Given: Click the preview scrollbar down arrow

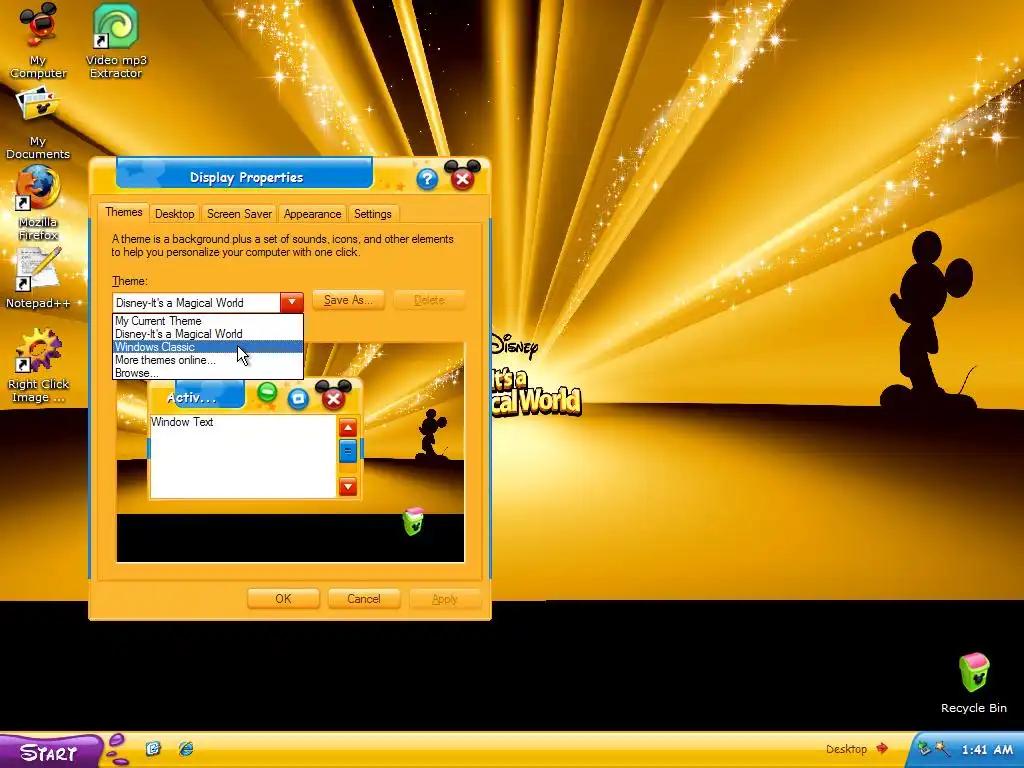Looking at the screenshot, I should tap(348, 487).
